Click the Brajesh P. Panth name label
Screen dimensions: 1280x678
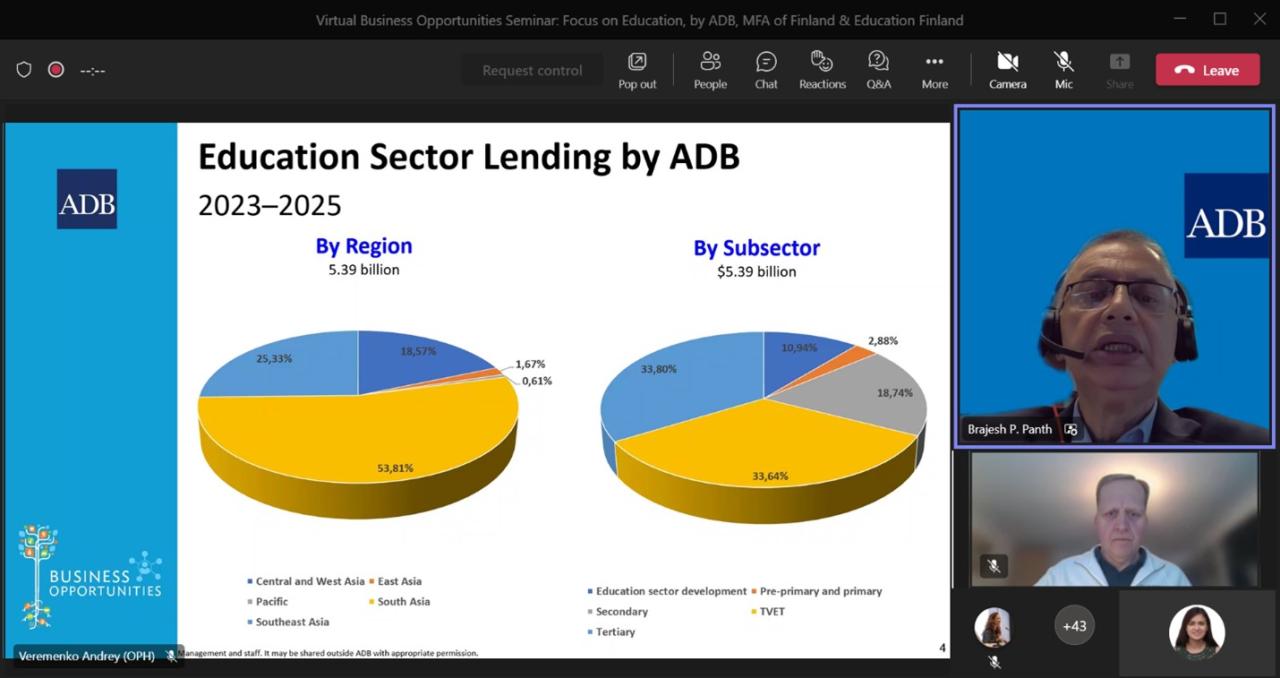pyautogui.click(x=1010, y=429)
